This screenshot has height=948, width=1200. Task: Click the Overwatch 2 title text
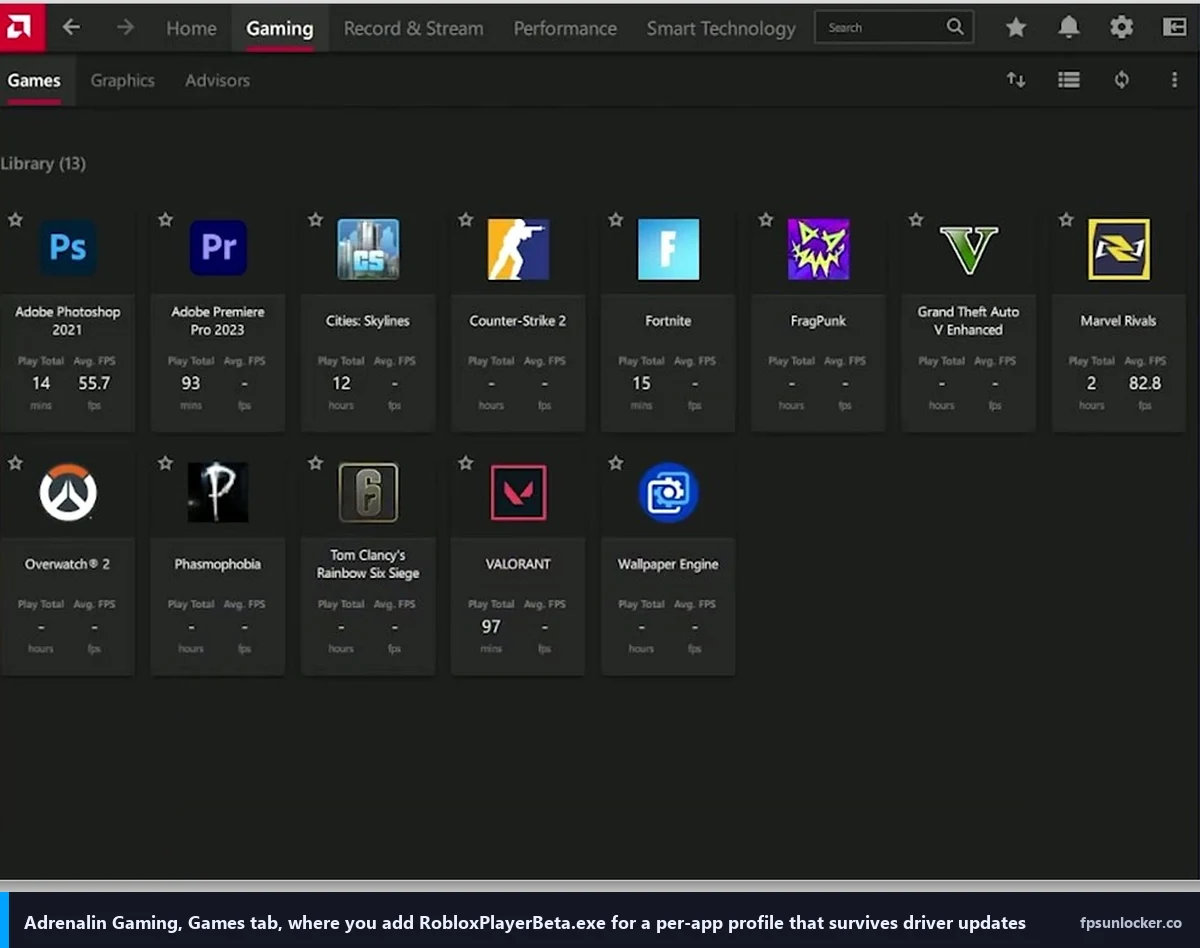(67, 564)
